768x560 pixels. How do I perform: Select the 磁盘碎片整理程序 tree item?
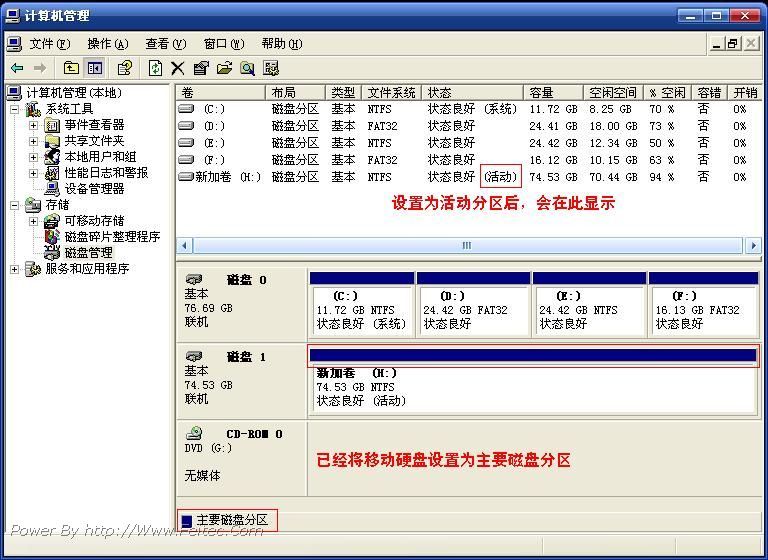coord(112,237)
